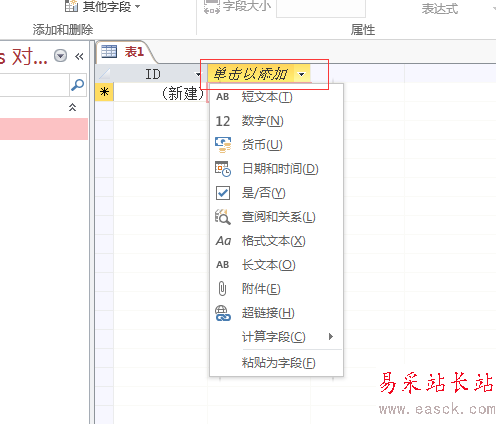The width and height of the screenshot is (496, 424).
Task: Choose Lookup and Relationship (查阅和关系) option
Action: (x=276, y=217)
